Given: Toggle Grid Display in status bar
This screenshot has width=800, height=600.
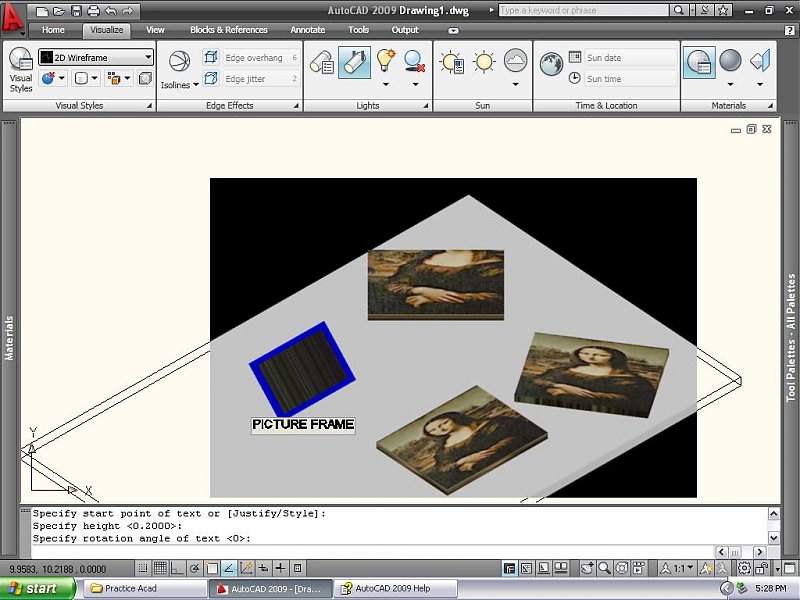Looking at the screenshot, I should [160, 568].
